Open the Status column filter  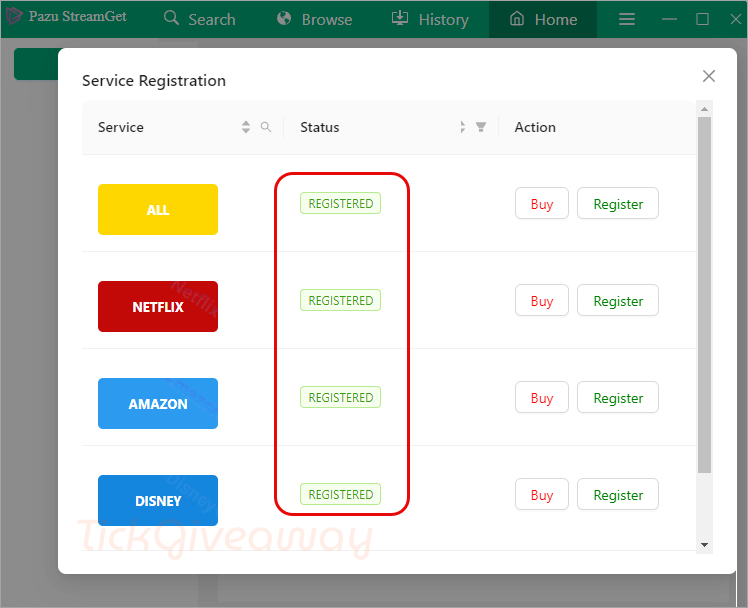(481, 127)
